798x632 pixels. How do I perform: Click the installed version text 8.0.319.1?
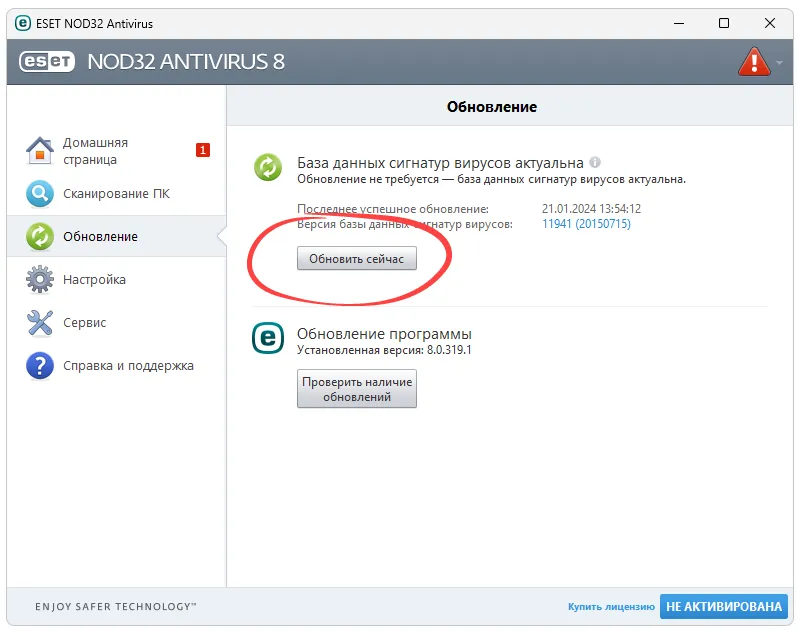coord(449,350)
